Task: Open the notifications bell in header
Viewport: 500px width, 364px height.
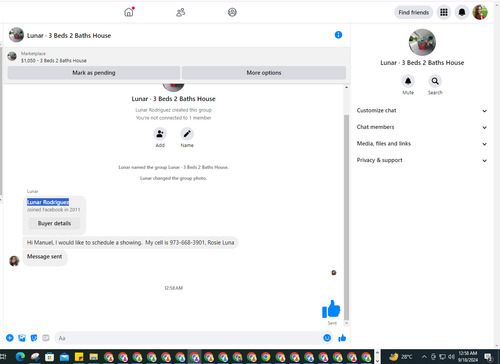Action: pos(462,12)
